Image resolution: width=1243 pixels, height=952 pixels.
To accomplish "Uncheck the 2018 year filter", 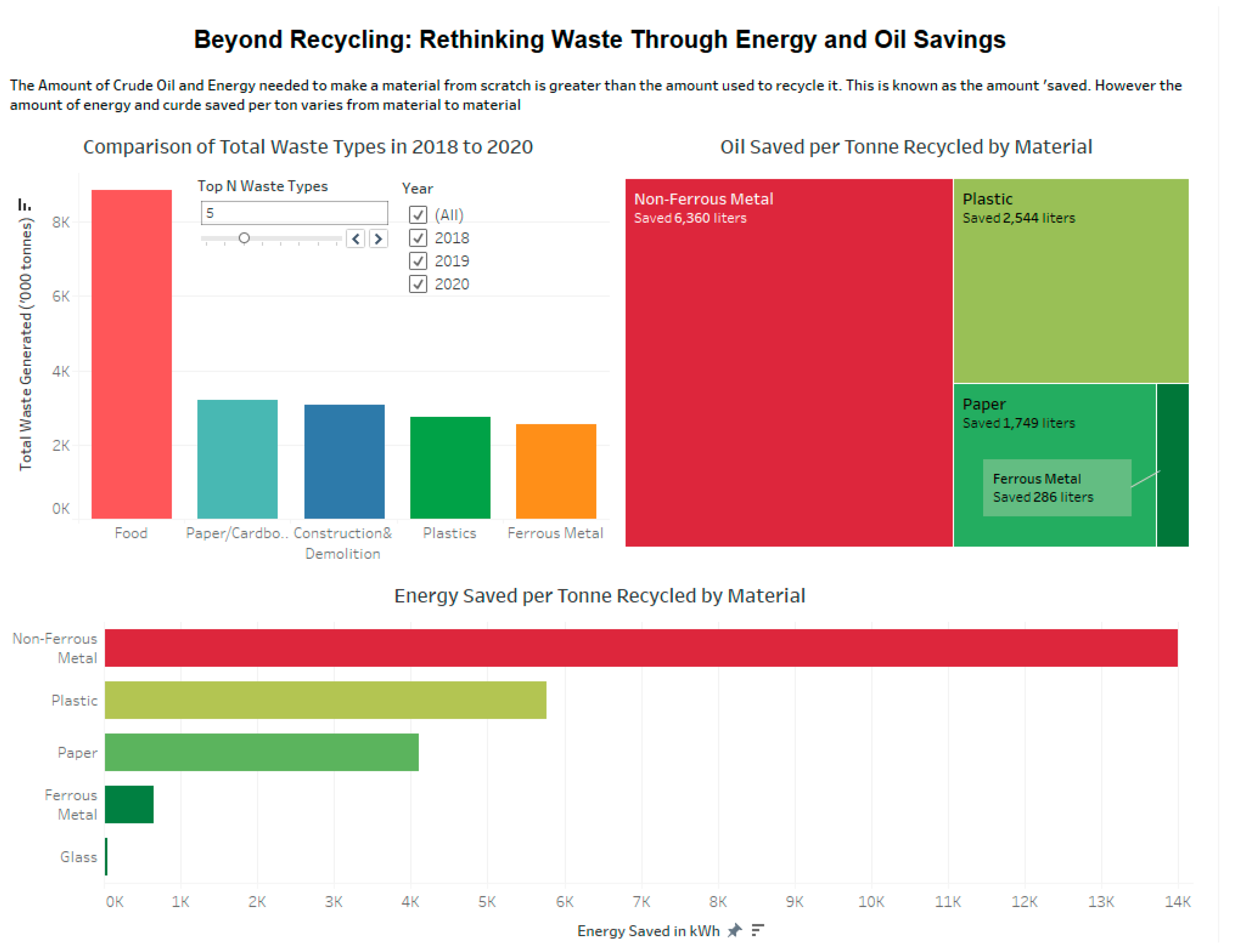I will (418, 238).
